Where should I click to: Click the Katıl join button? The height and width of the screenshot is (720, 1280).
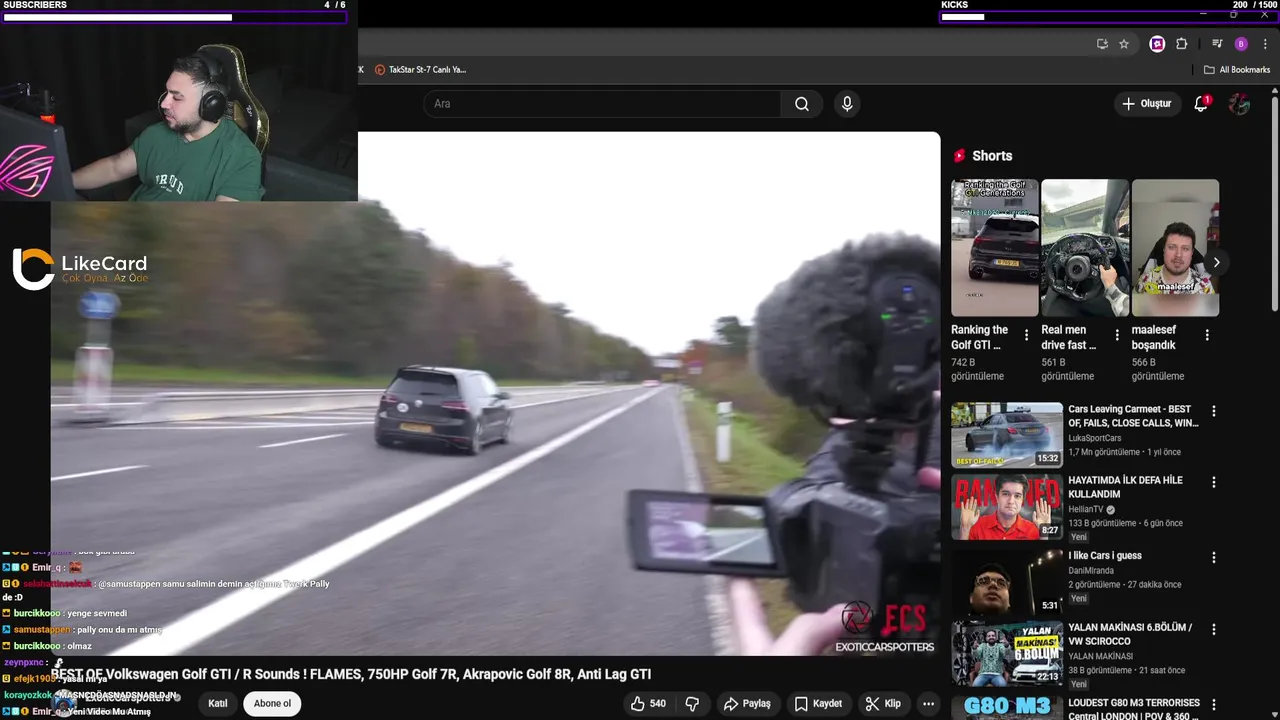click(x=218, y=704)
